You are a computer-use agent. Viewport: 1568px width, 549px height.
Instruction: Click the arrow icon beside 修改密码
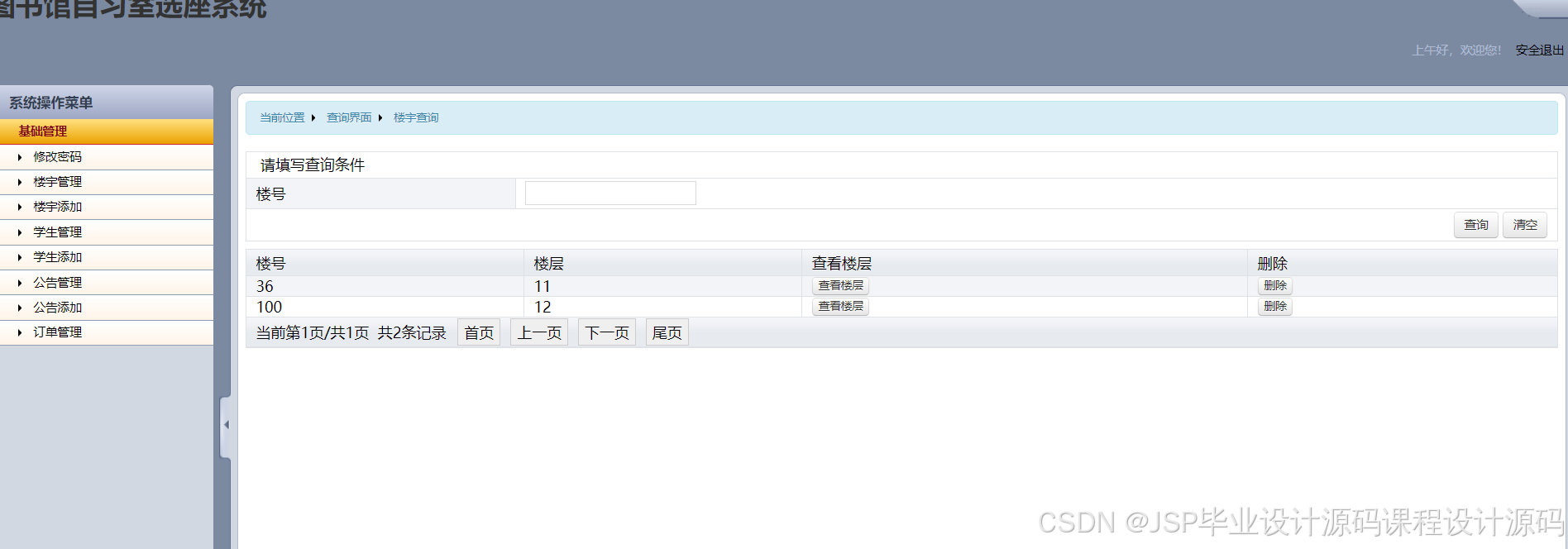click(20, 157)
